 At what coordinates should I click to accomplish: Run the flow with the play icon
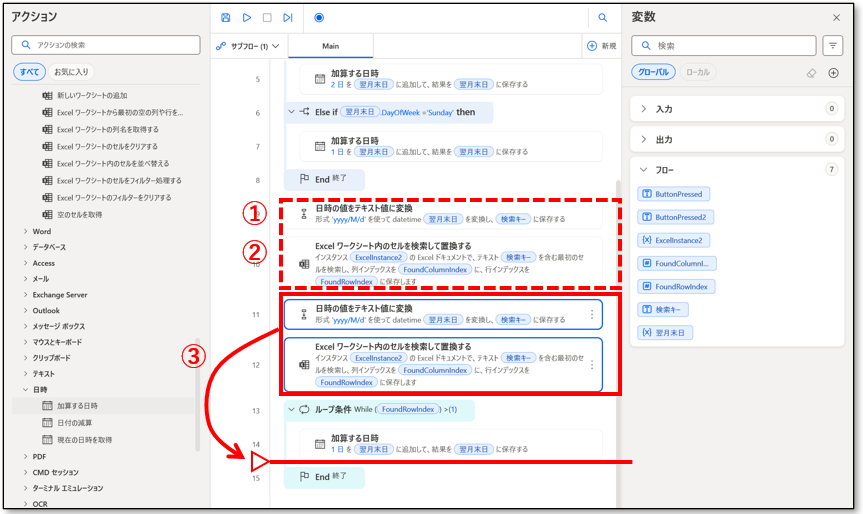(247, 17)
